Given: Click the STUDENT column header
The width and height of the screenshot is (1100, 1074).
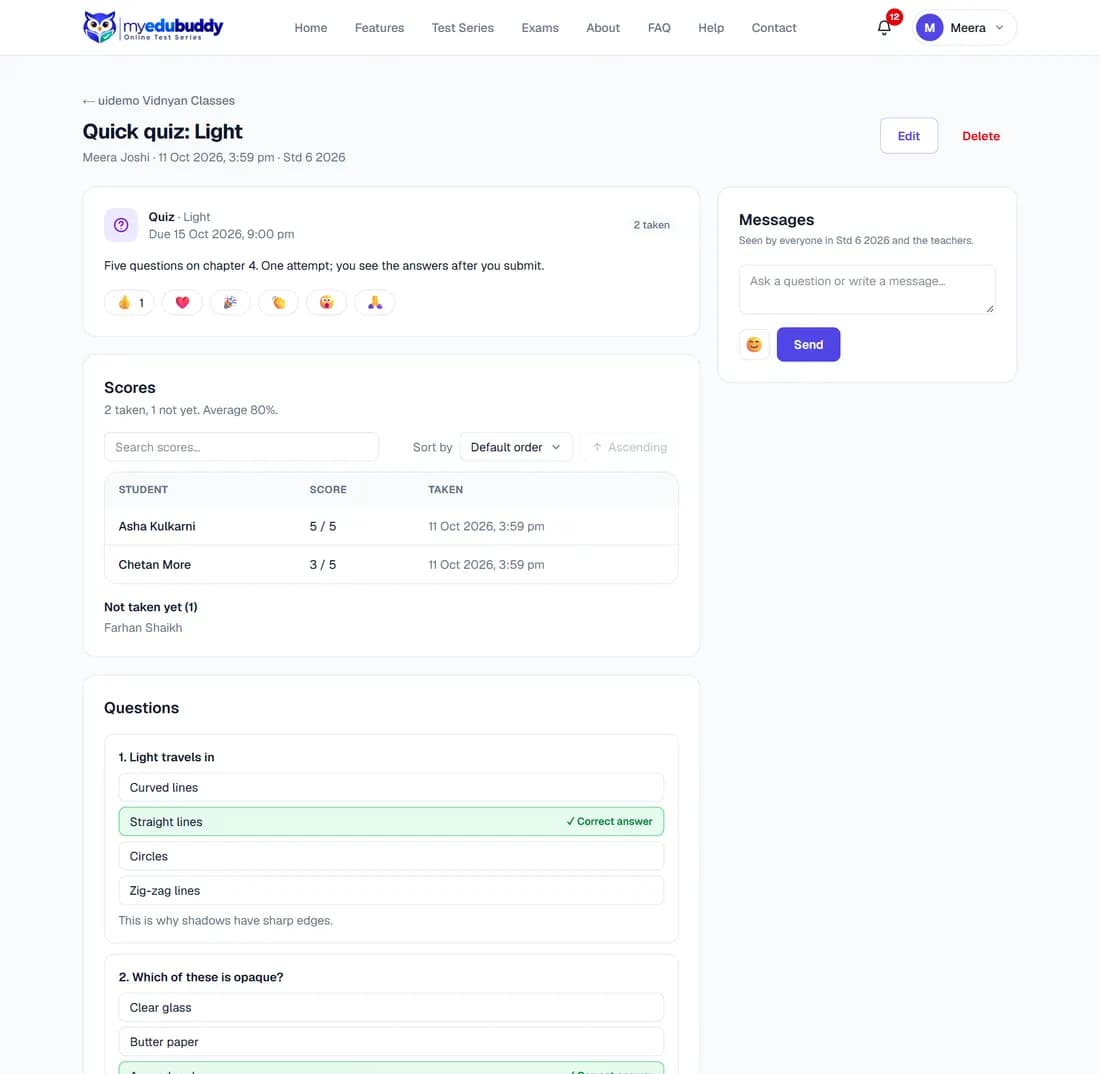Looking at the screenshot, I should pos(143,490).
